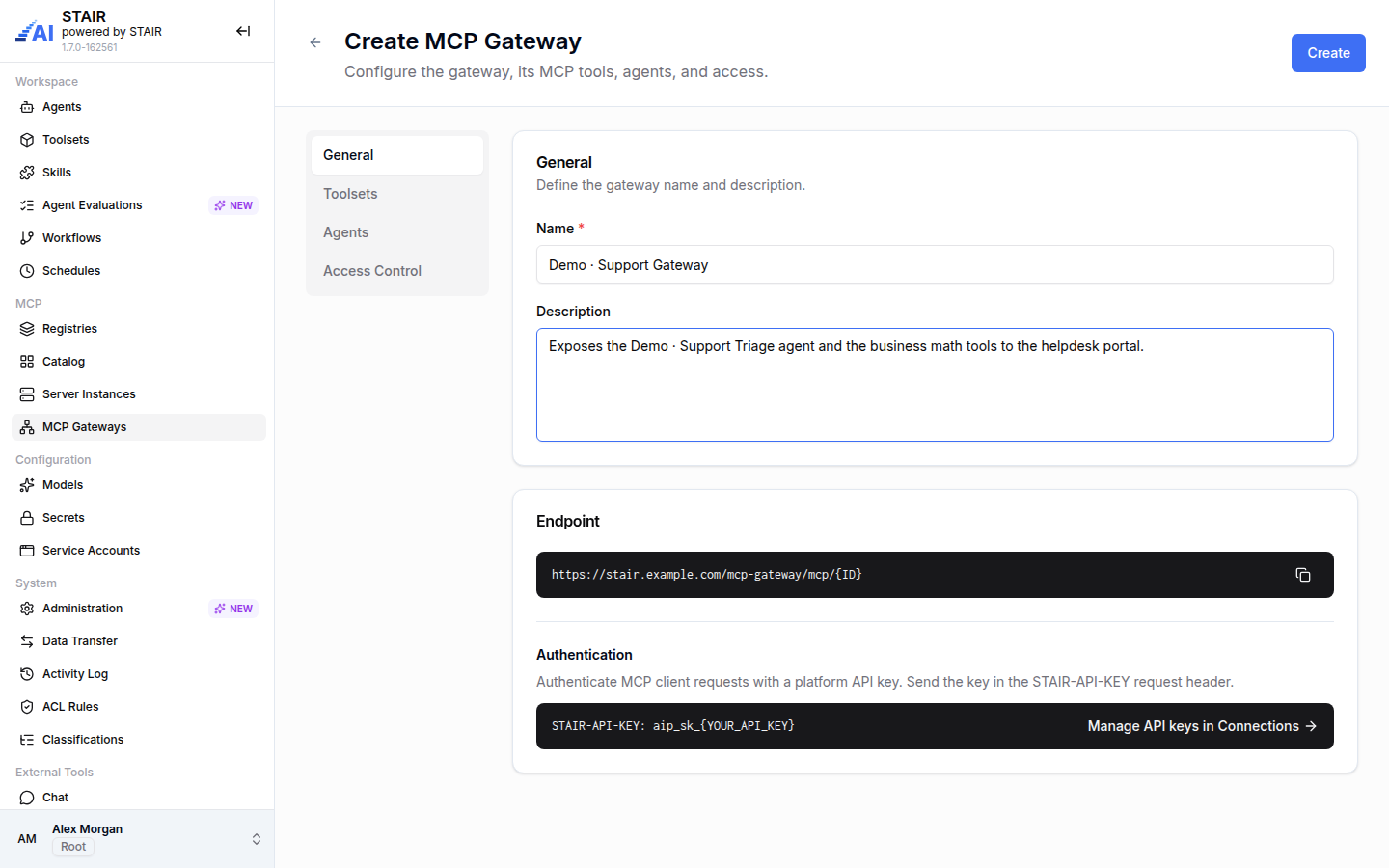Collapse the sidebar with the arrow icon
Image resolution: width=1389 pixels, height=868 pixels.
tap(243, 31)
